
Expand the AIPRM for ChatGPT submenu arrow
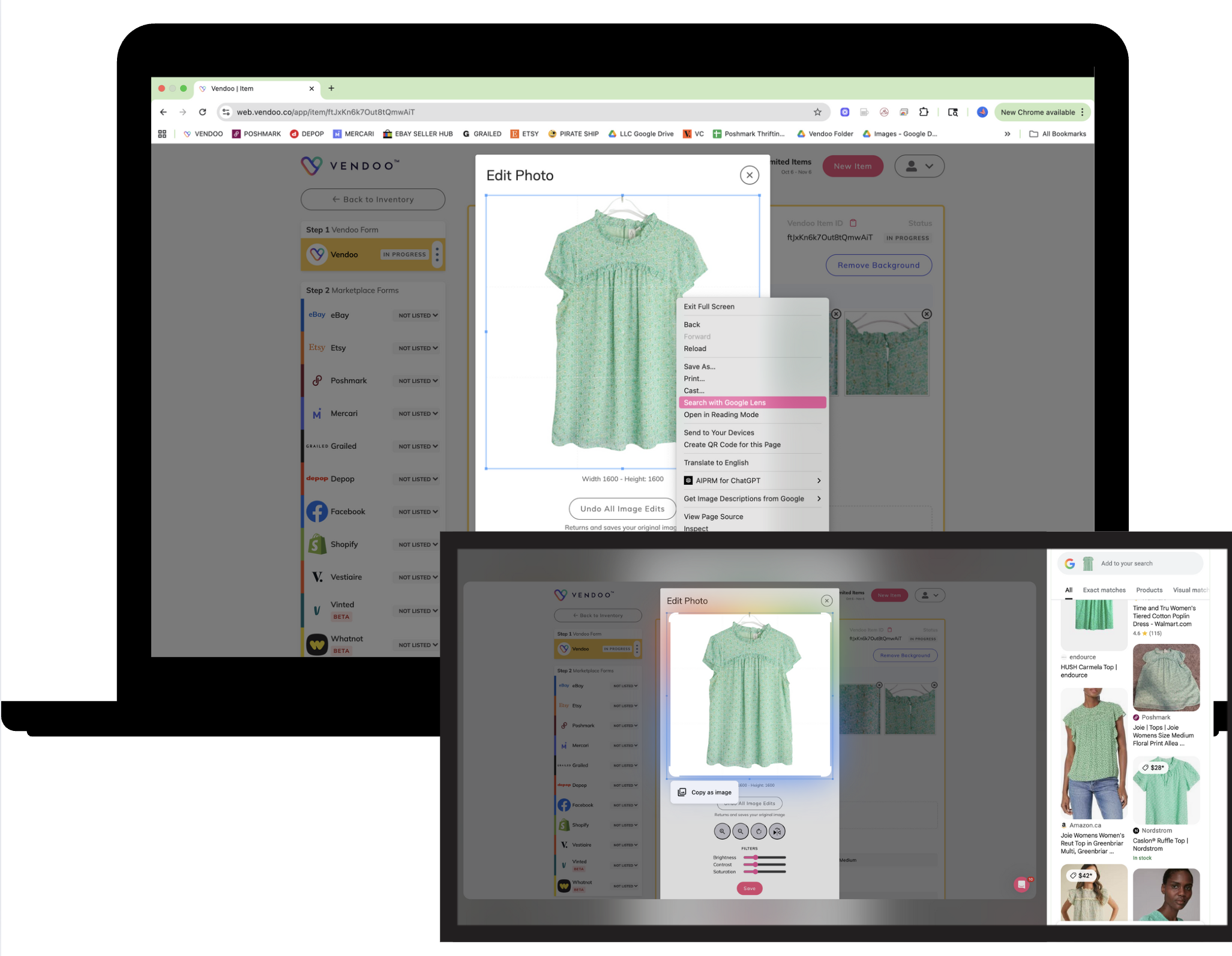click(x=819, y=480)
